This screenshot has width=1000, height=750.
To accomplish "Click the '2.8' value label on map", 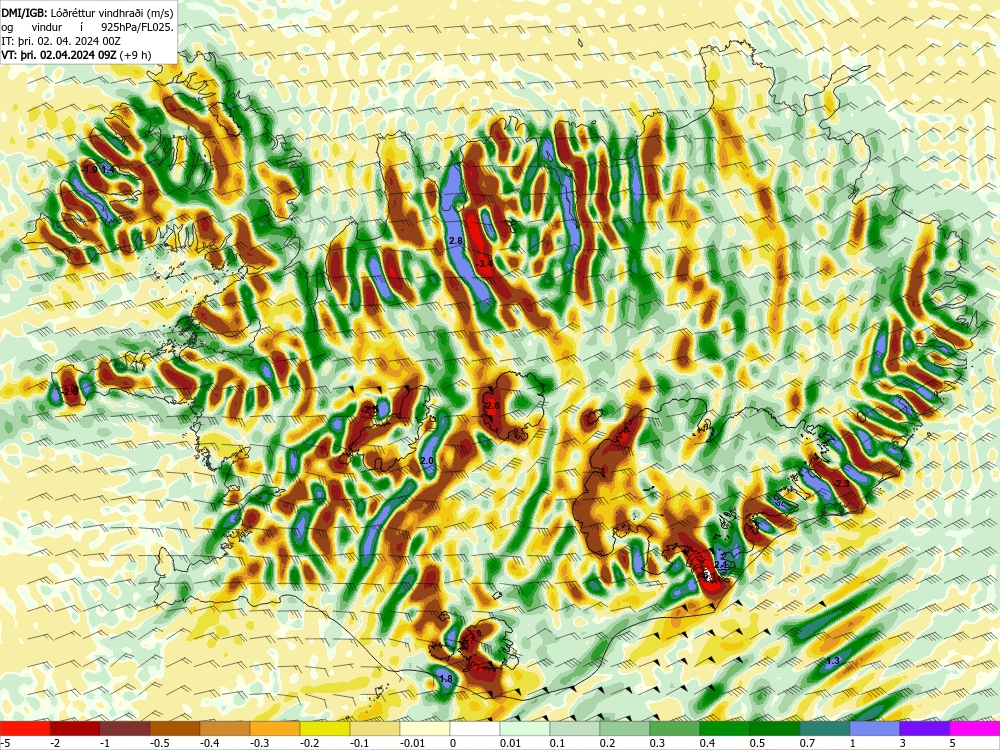I will pyautogui.click(x=455, y=241).
